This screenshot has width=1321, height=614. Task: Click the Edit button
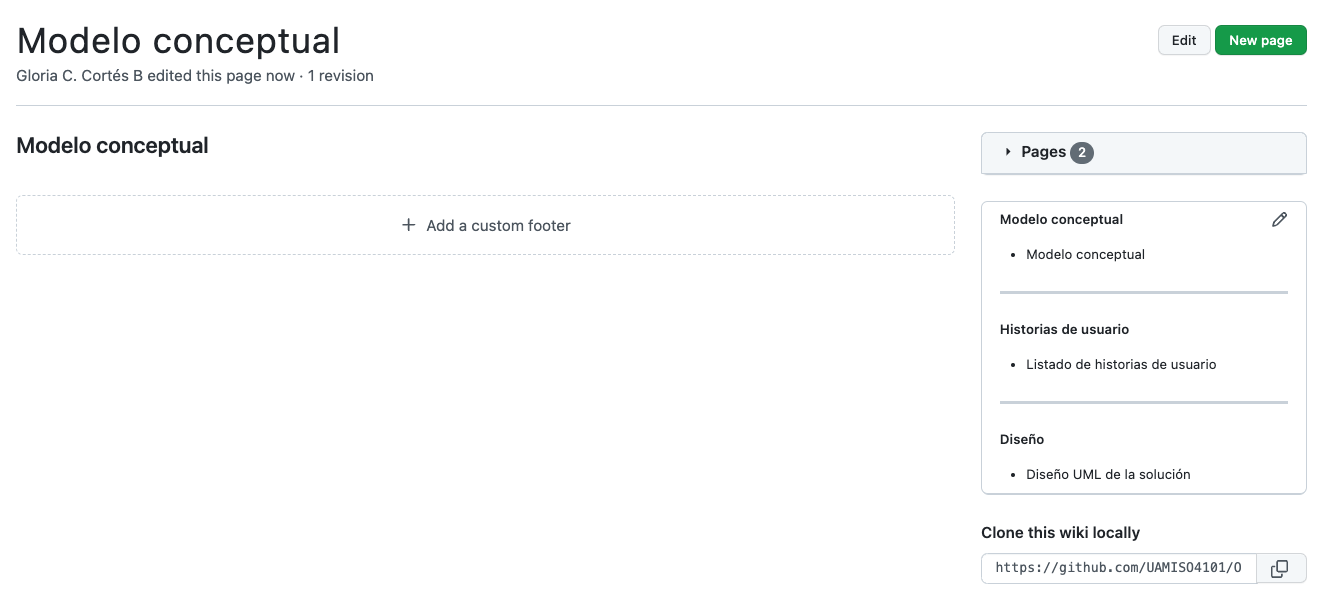tap(1184, 40)
